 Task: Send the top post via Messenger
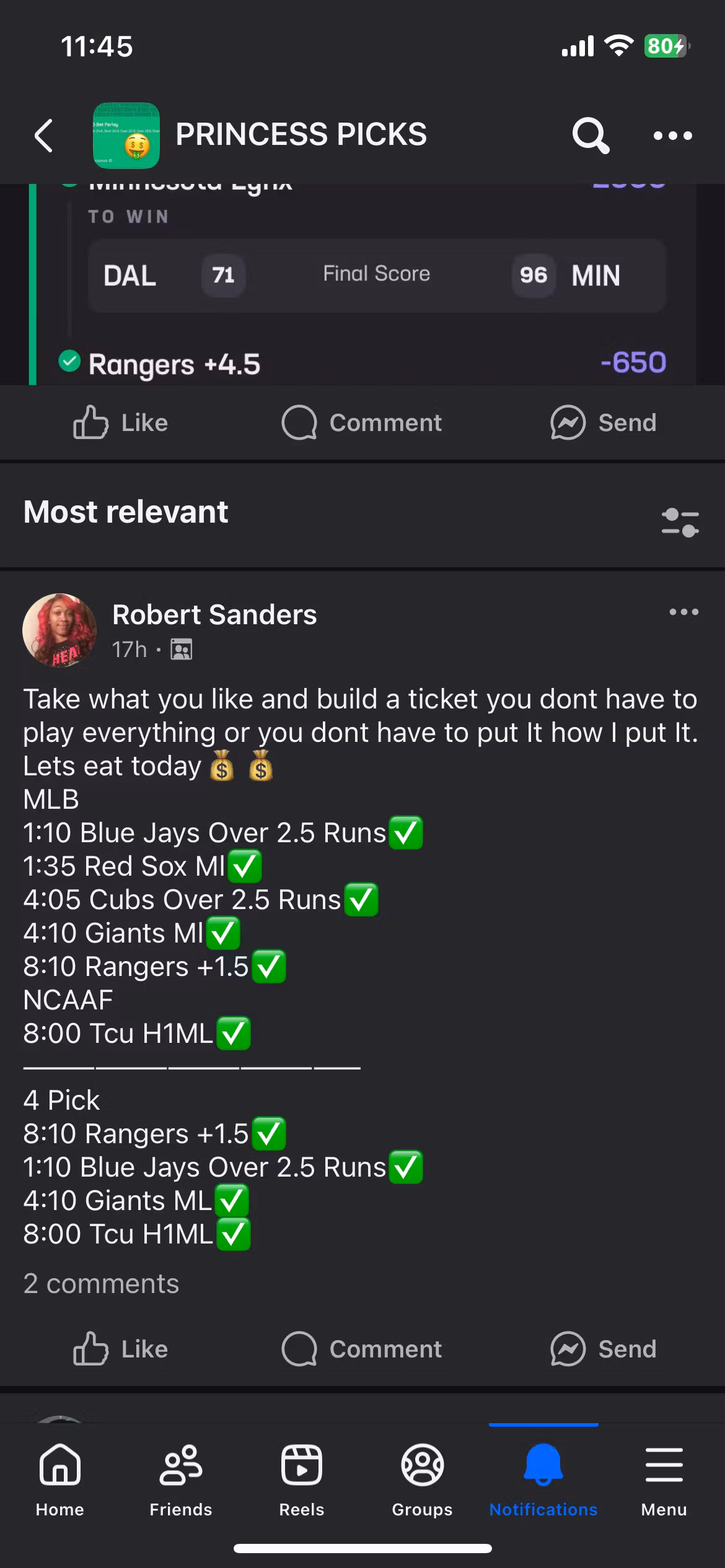pos(604,423)
